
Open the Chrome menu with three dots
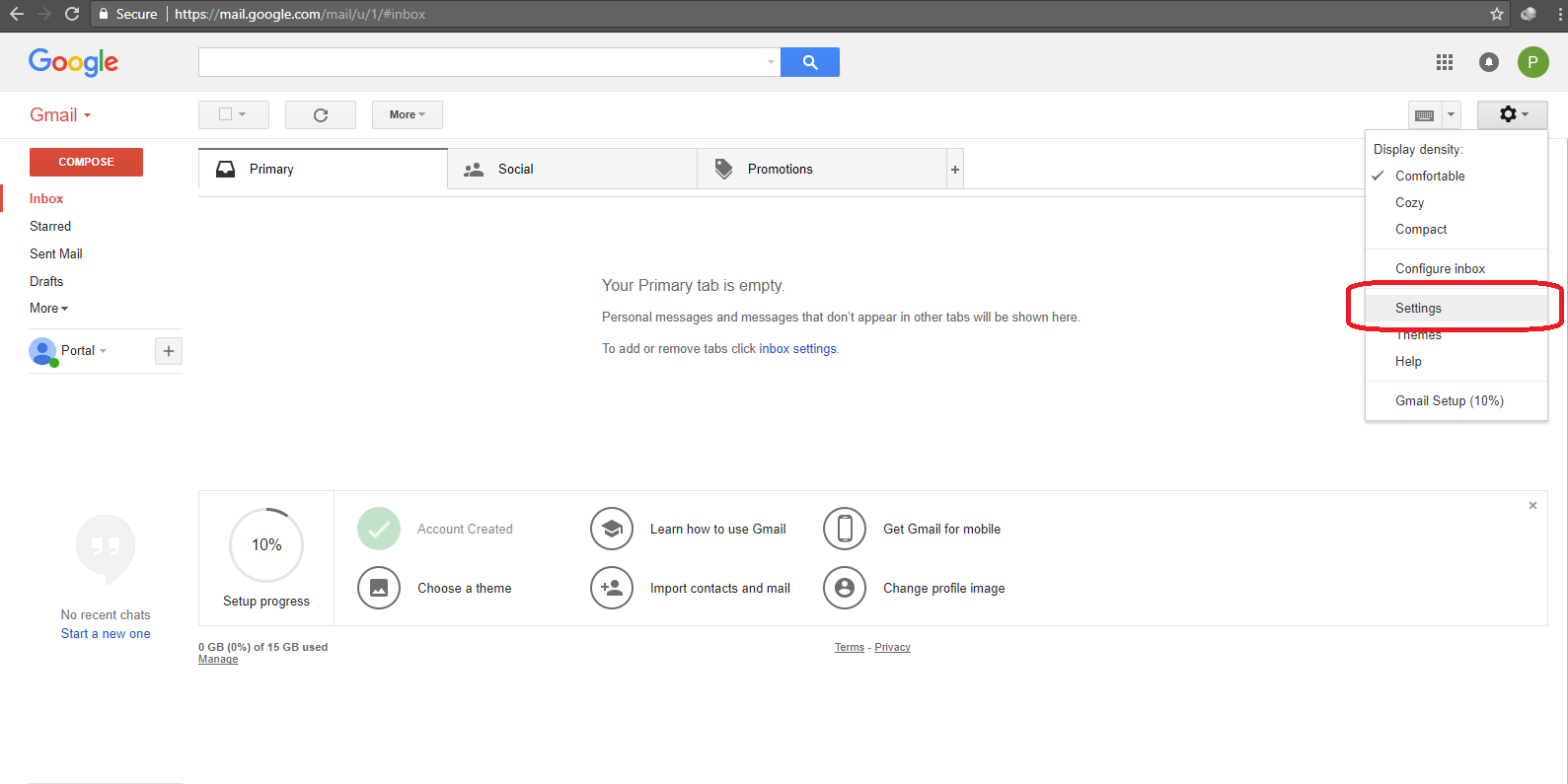pos(1560,14)
